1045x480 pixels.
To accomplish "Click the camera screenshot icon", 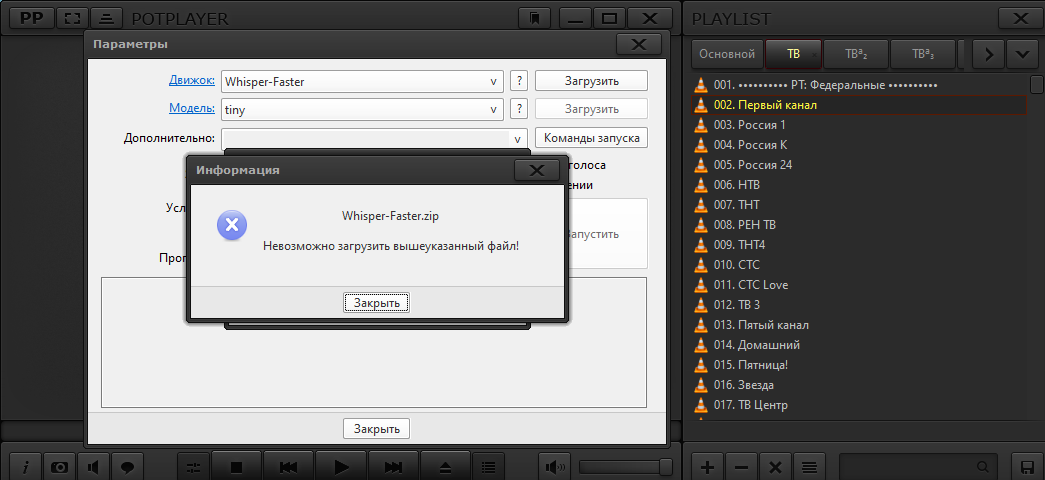I will coord(60,466).
